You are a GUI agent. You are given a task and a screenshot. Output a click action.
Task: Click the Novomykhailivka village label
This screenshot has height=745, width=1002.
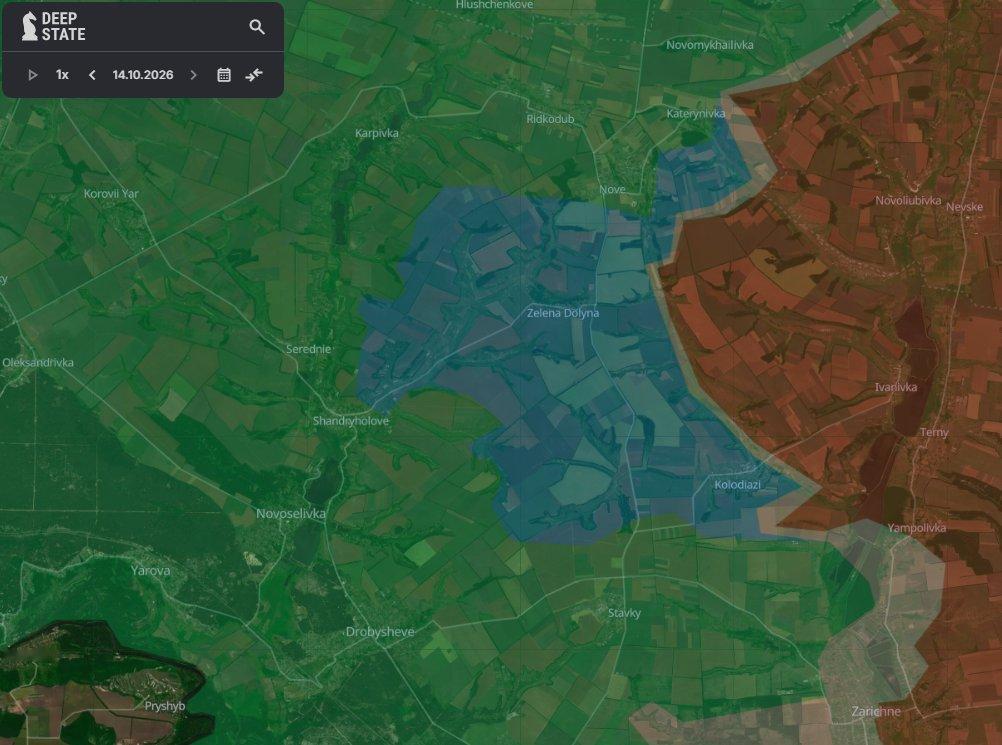pos(710,45)
